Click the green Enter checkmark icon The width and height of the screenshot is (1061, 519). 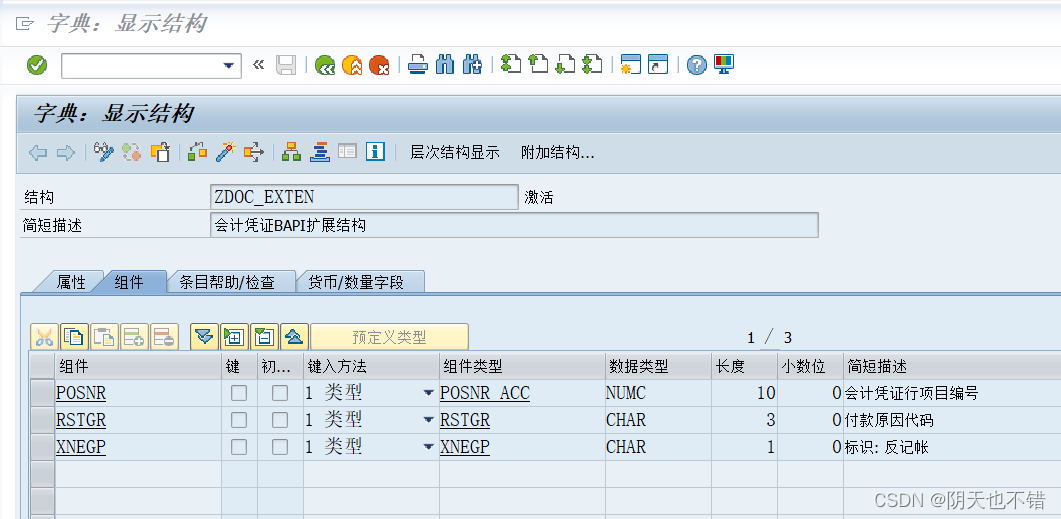click(x=37, y=66)
